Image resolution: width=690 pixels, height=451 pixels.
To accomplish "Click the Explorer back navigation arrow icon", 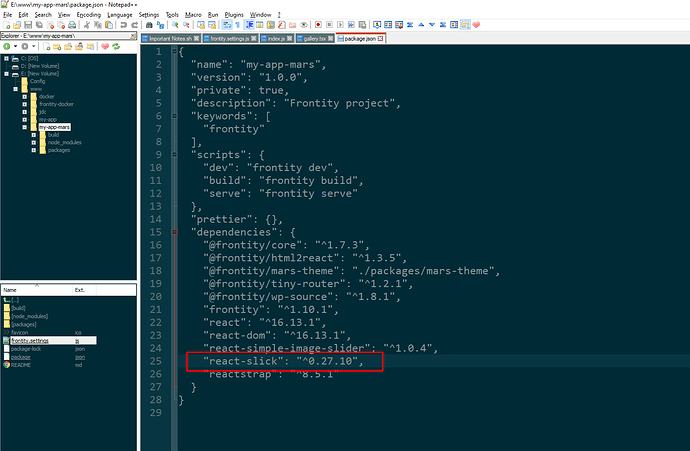I will coord(7,46).
